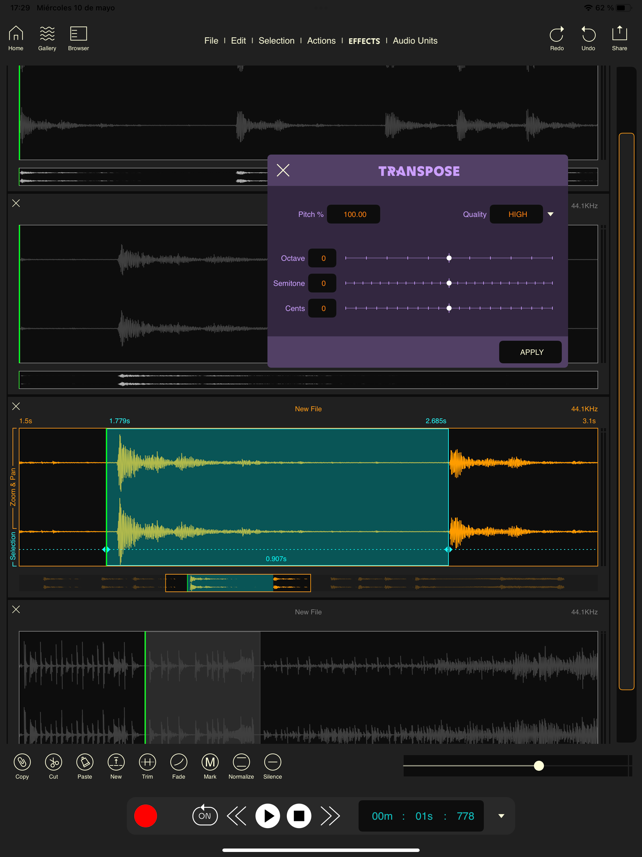The height and width of the screenshot is (857, 642).
Task: Click the vertical track scrollbar
Action: (x=626, y=411)
